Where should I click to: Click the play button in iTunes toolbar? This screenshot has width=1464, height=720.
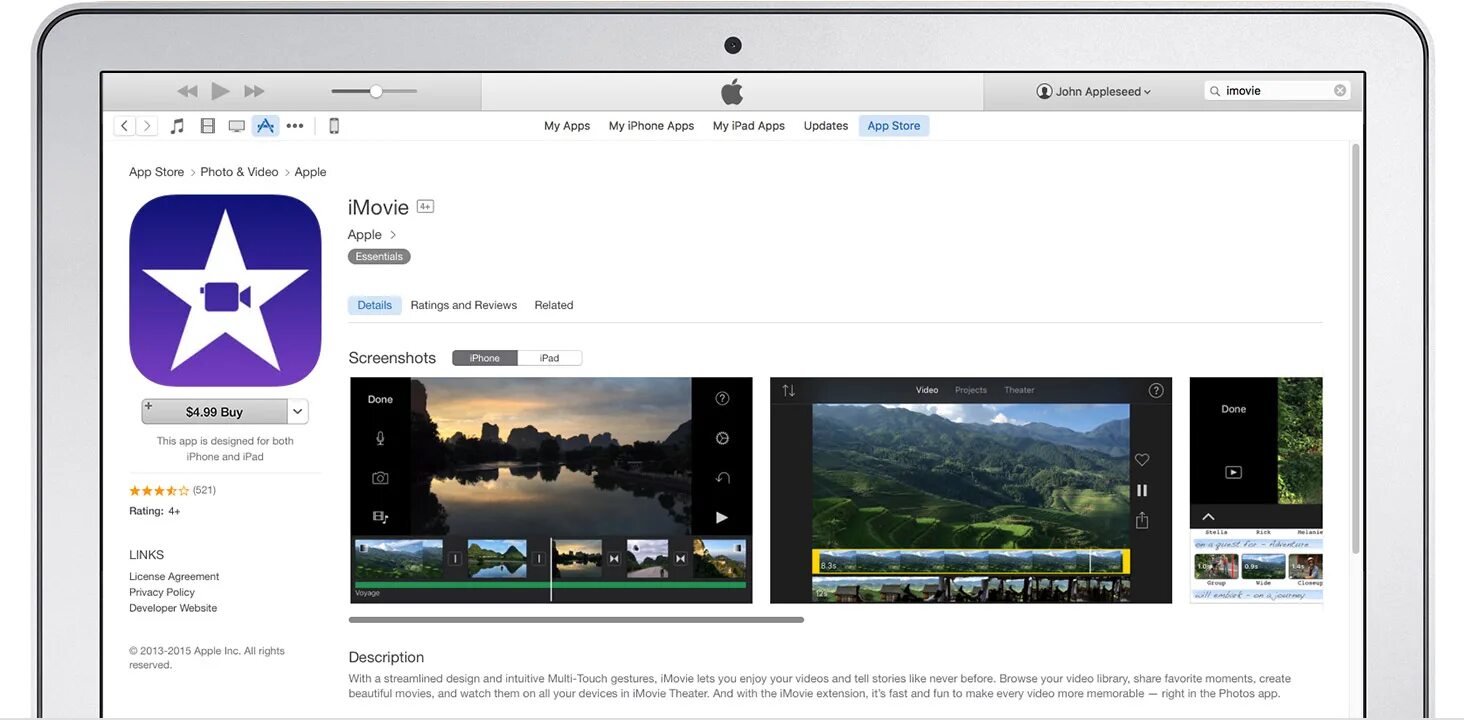[221, 91]
